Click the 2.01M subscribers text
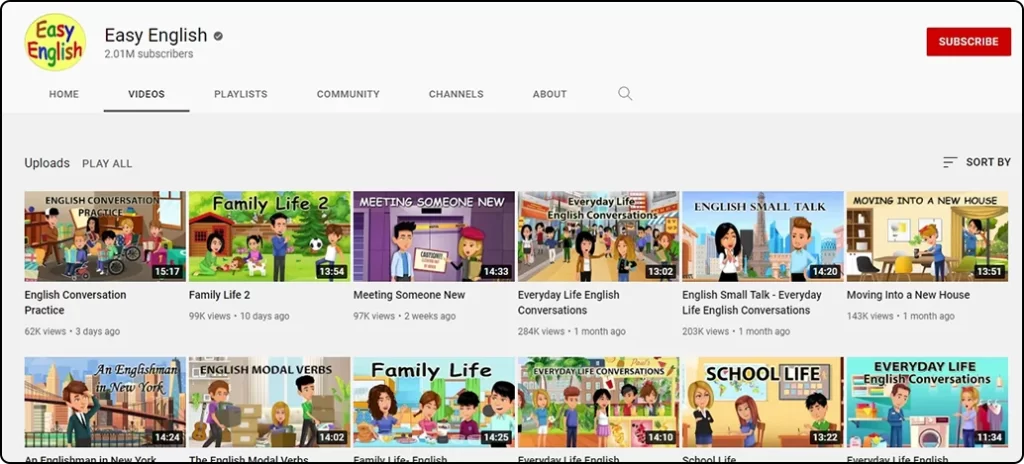The image size is (1024, 464). 149,54
